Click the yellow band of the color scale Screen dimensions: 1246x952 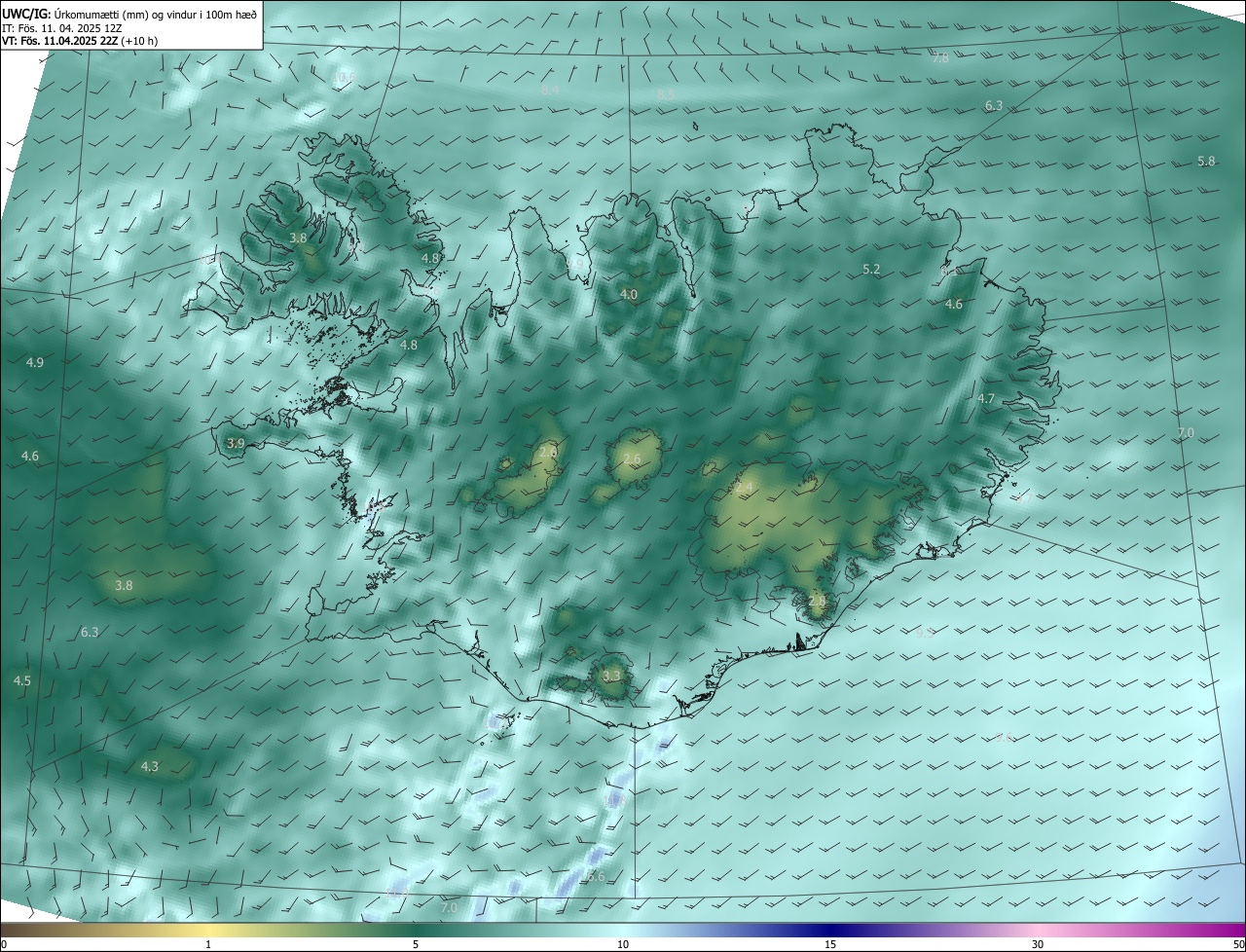[208, 930]
